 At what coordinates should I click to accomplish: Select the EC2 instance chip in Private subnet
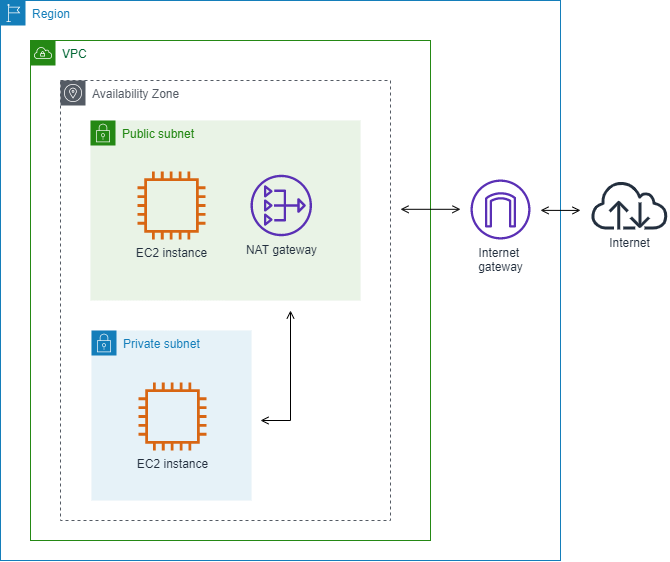click(x=171, y=418)
